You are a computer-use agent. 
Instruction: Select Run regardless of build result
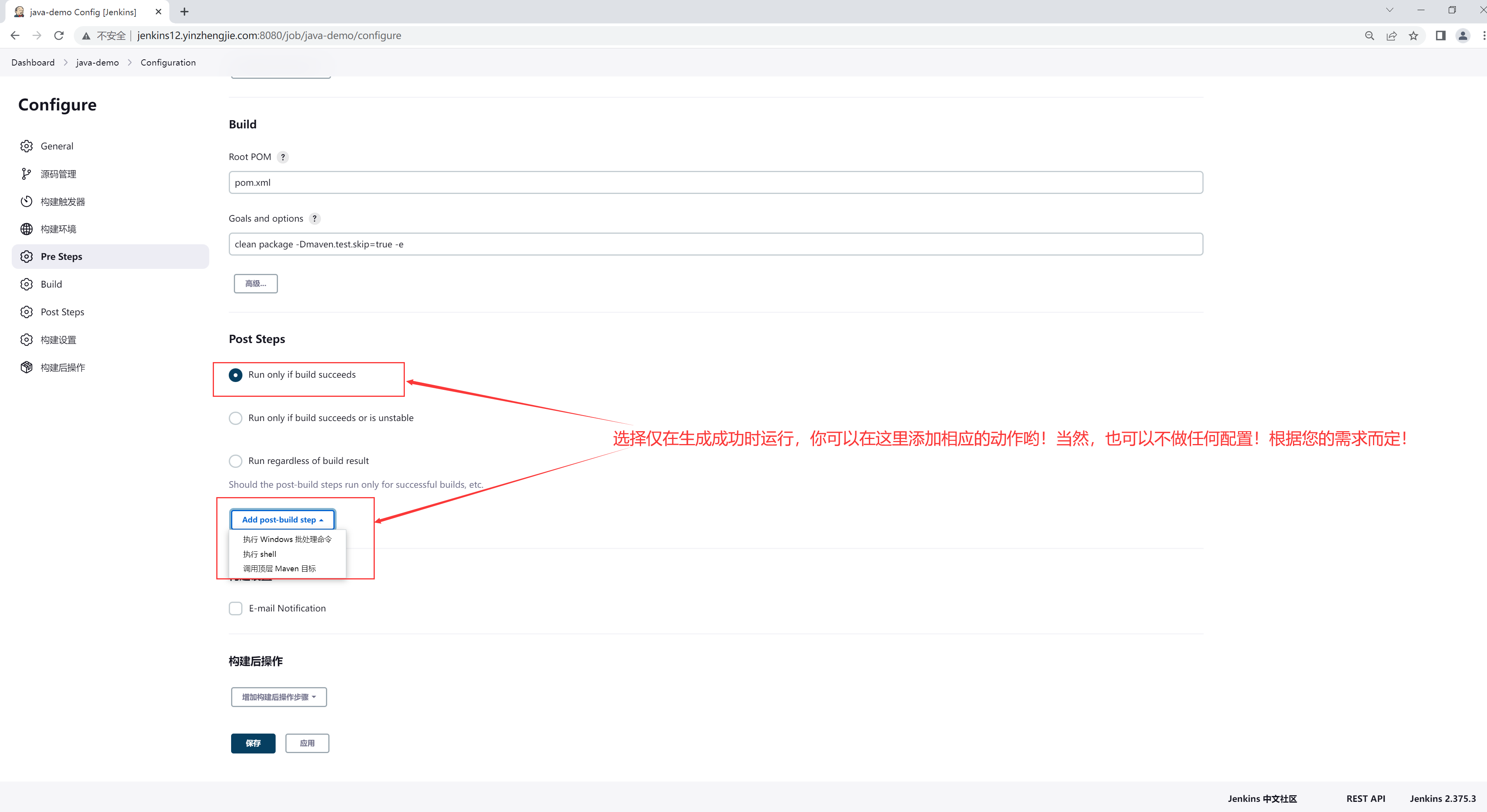[235, 461]
